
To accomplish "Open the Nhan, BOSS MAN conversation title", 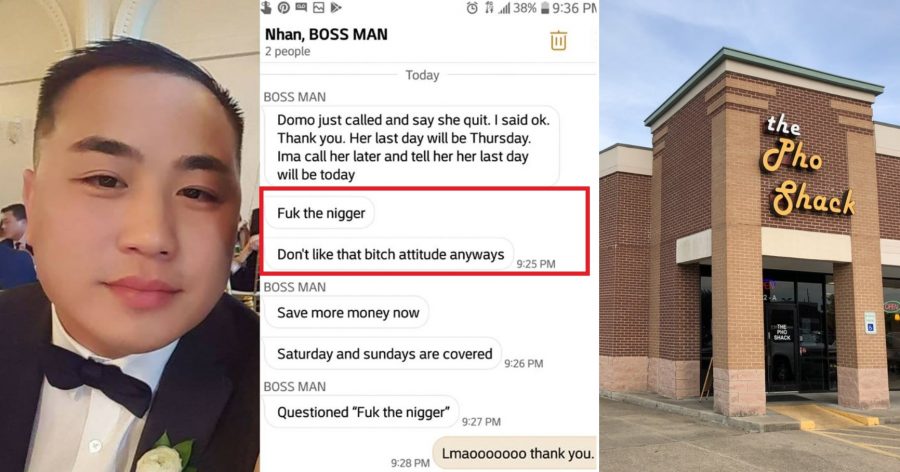I will [x=326, y=34].
